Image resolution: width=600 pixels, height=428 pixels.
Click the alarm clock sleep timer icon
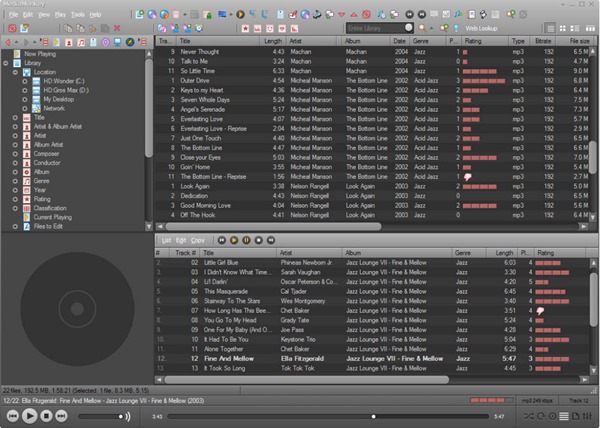[x=199, y=28]
